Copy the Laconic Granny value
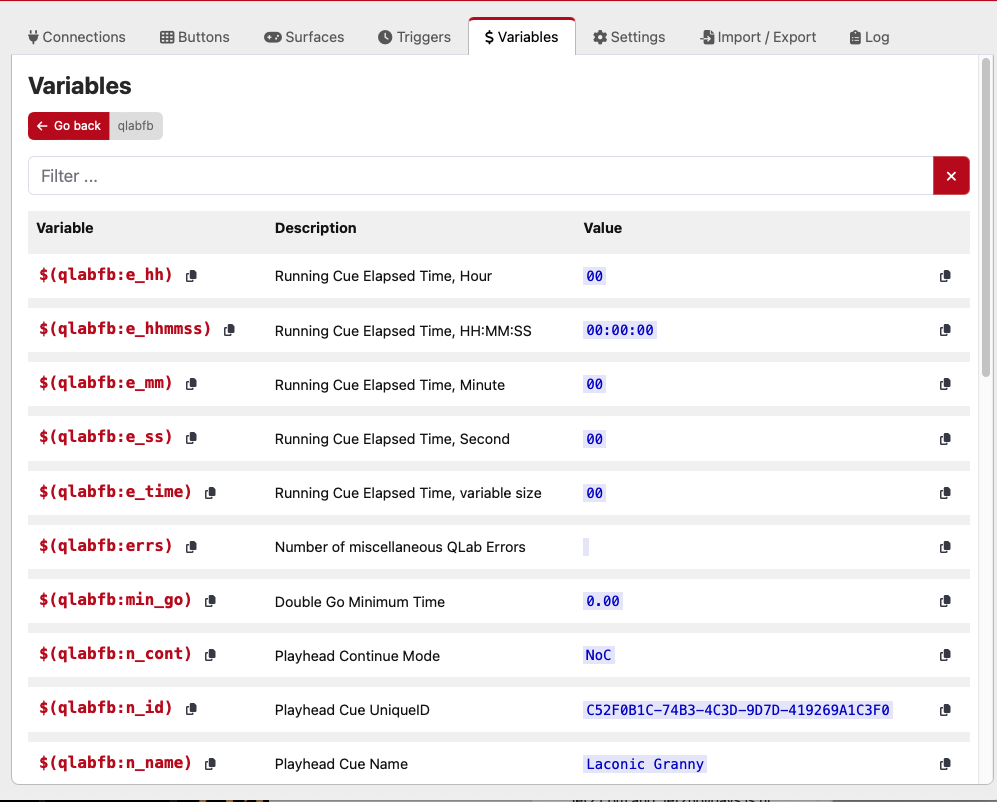This screenshot has height=802, width=997. [x=945, y=764]
